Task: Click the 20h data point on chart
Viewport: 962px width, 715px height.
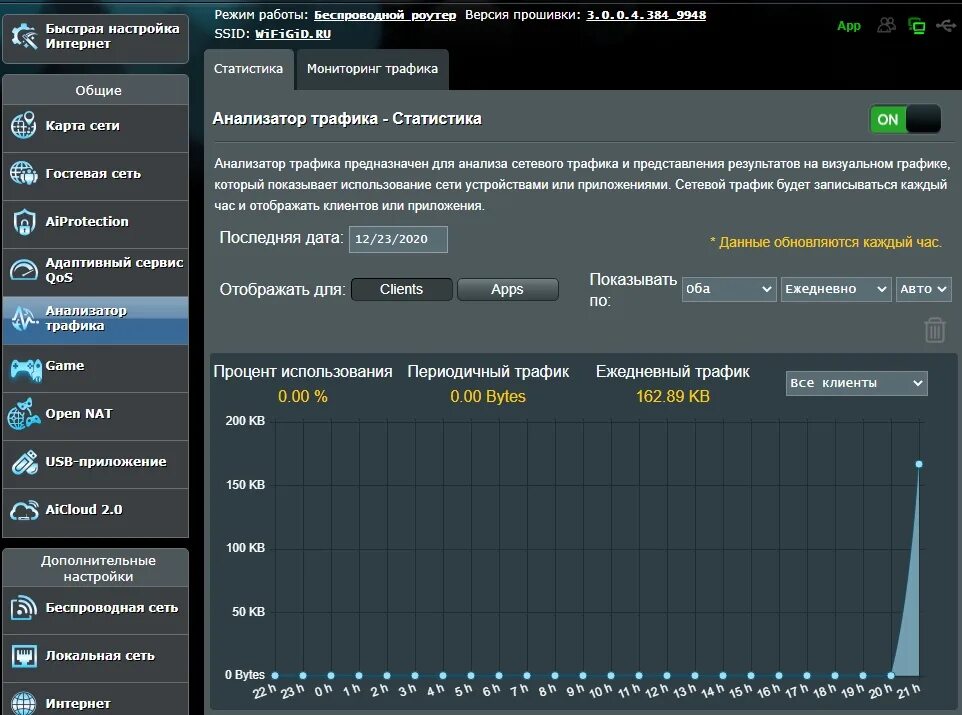Action: (x=891, y=675)
